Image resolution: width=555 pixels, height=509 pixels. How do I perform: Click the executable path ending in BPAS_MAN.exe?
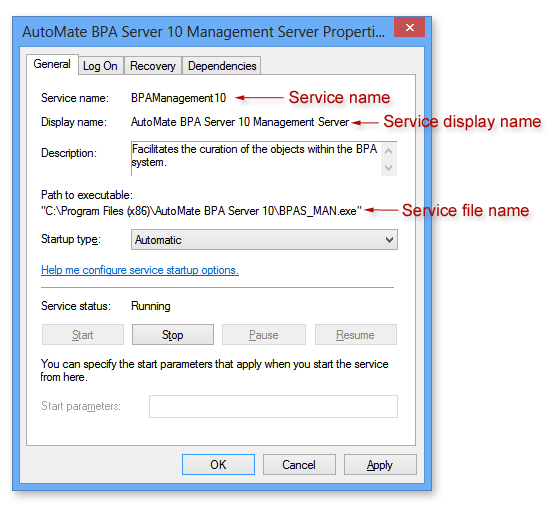[x=201, y=211]
